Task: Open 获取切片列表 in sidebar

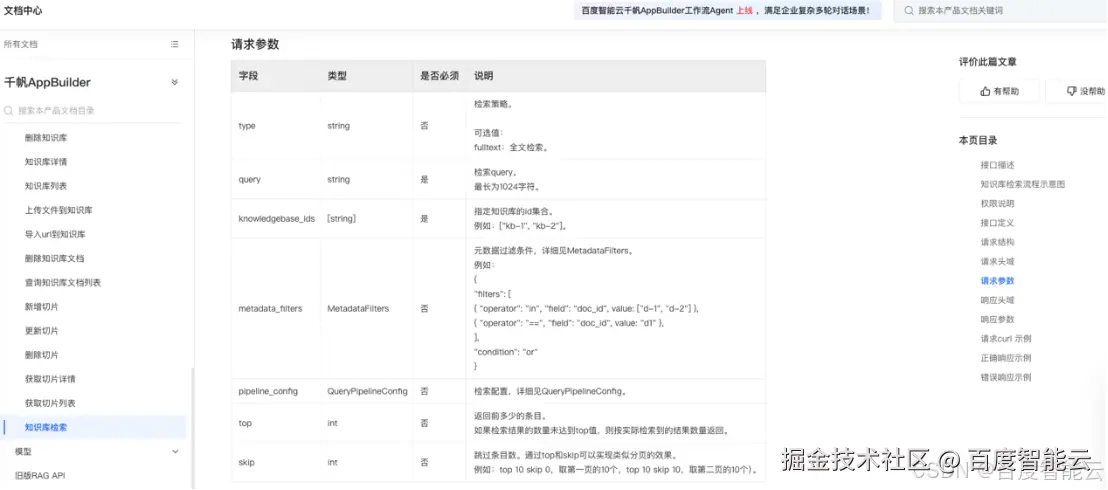Action: coord(50,403)
